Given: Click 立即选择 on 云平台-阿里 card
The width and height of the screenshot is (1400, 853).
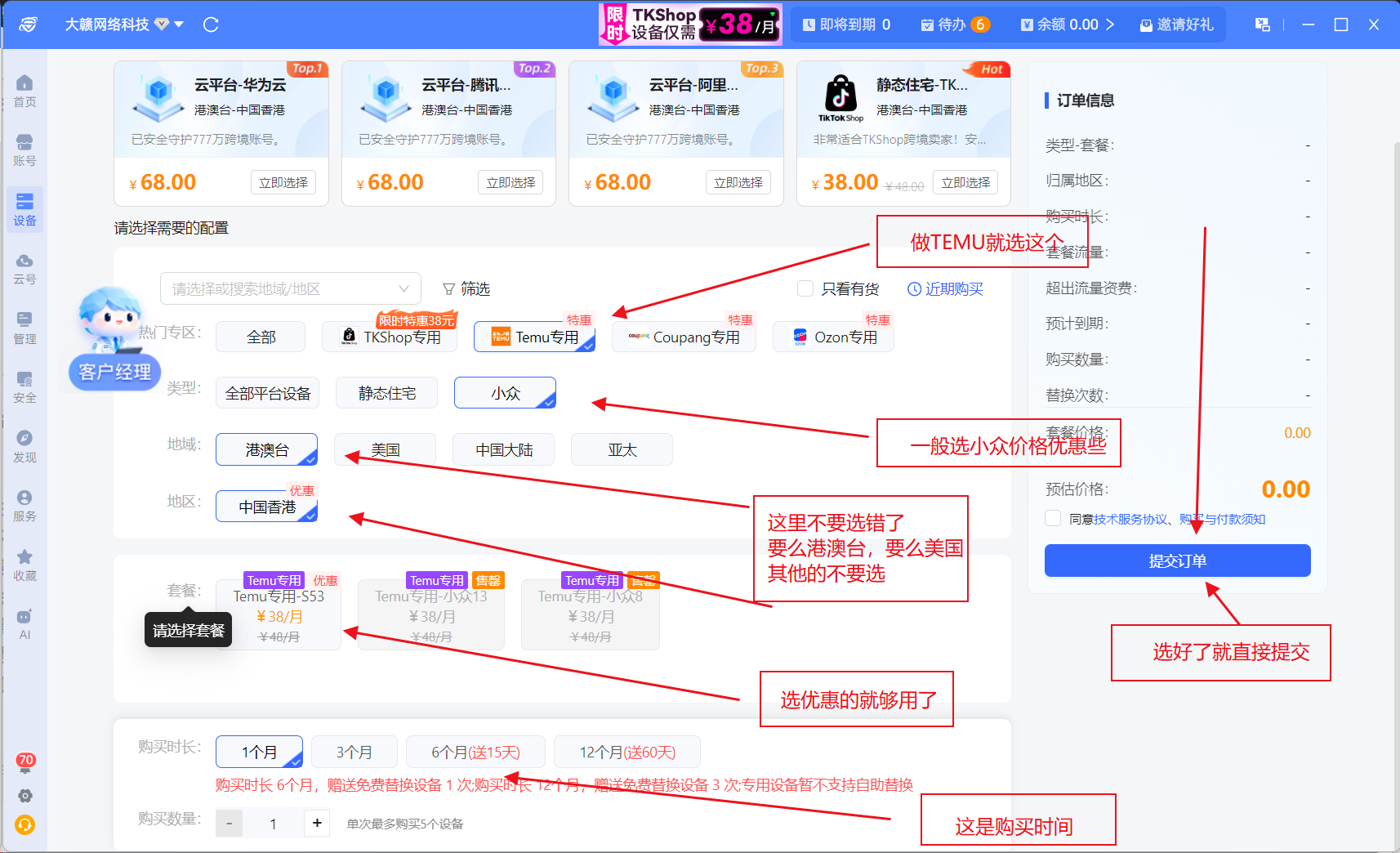Looking at the screenshot, I should tap(738, 182).
